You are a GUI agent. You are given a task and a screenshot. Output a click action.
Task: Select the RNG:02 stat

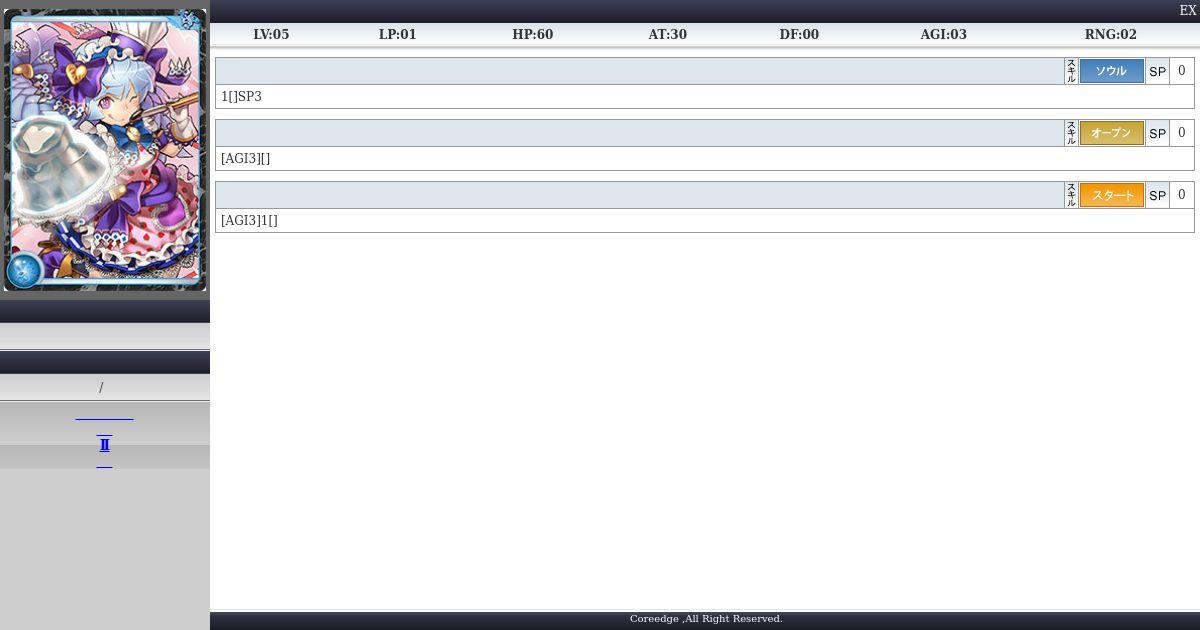(1111, 34)
